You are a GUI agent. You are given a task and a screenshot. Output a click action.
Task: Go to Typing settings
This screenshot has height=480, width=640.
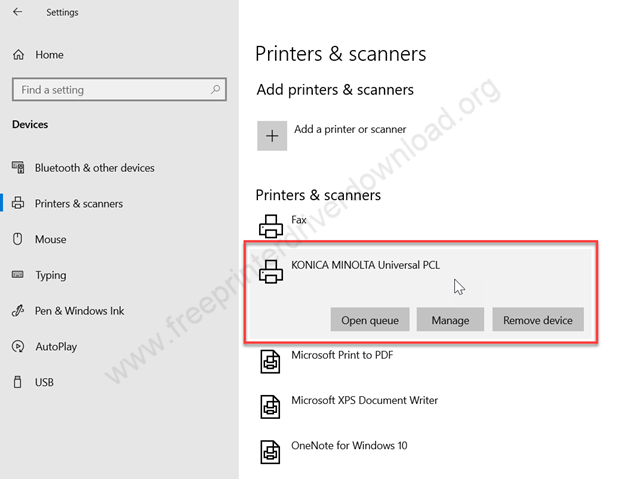tap(51, 276)
